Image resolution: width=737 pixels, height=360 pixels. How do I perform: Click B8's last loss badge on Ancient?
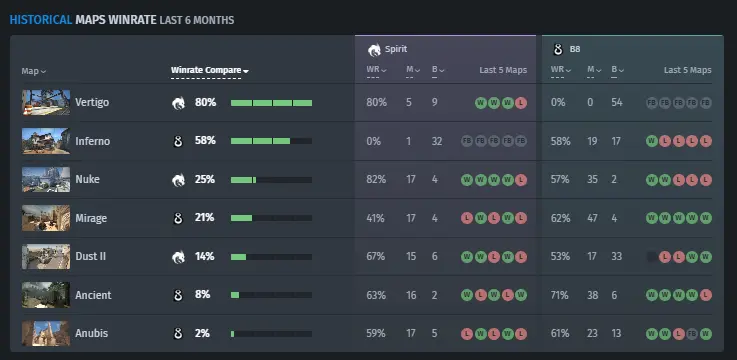click(706, 295)
